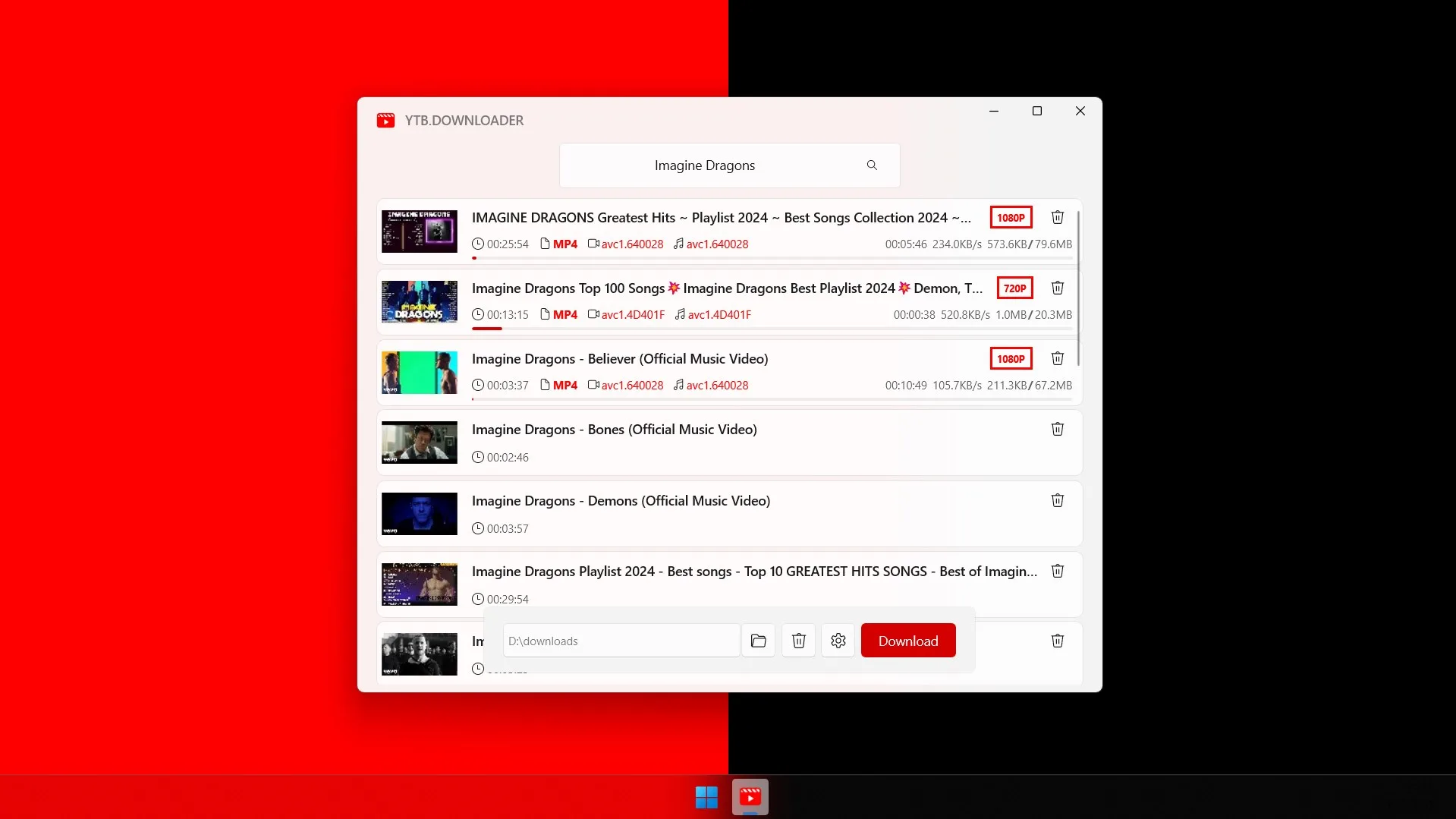Click the red Download button
The width and height of the screenshot is (1456, 819).
[907, 641]
